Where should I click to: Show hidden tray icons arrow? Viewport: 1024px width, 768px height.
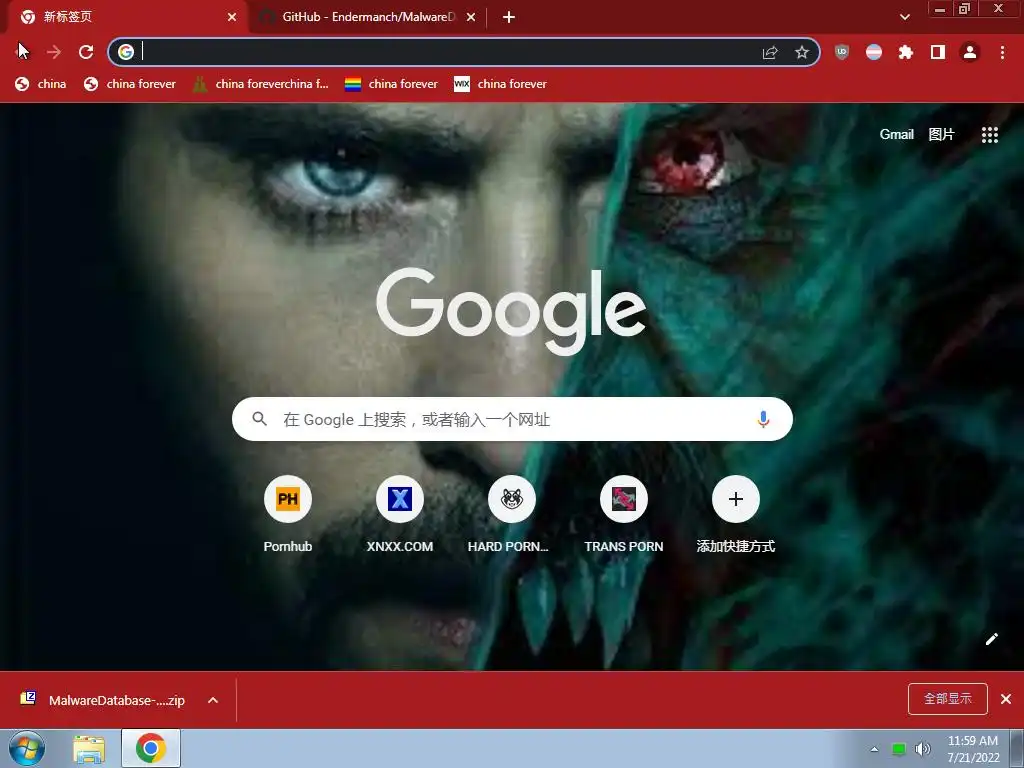point(874,749)
